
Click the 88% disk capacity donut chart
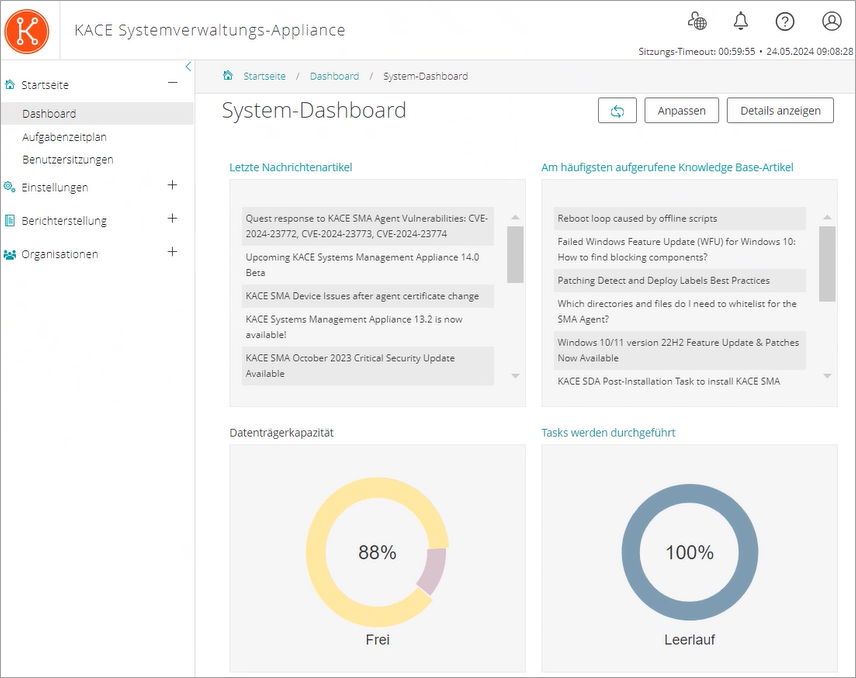click(x=377, y=552)
